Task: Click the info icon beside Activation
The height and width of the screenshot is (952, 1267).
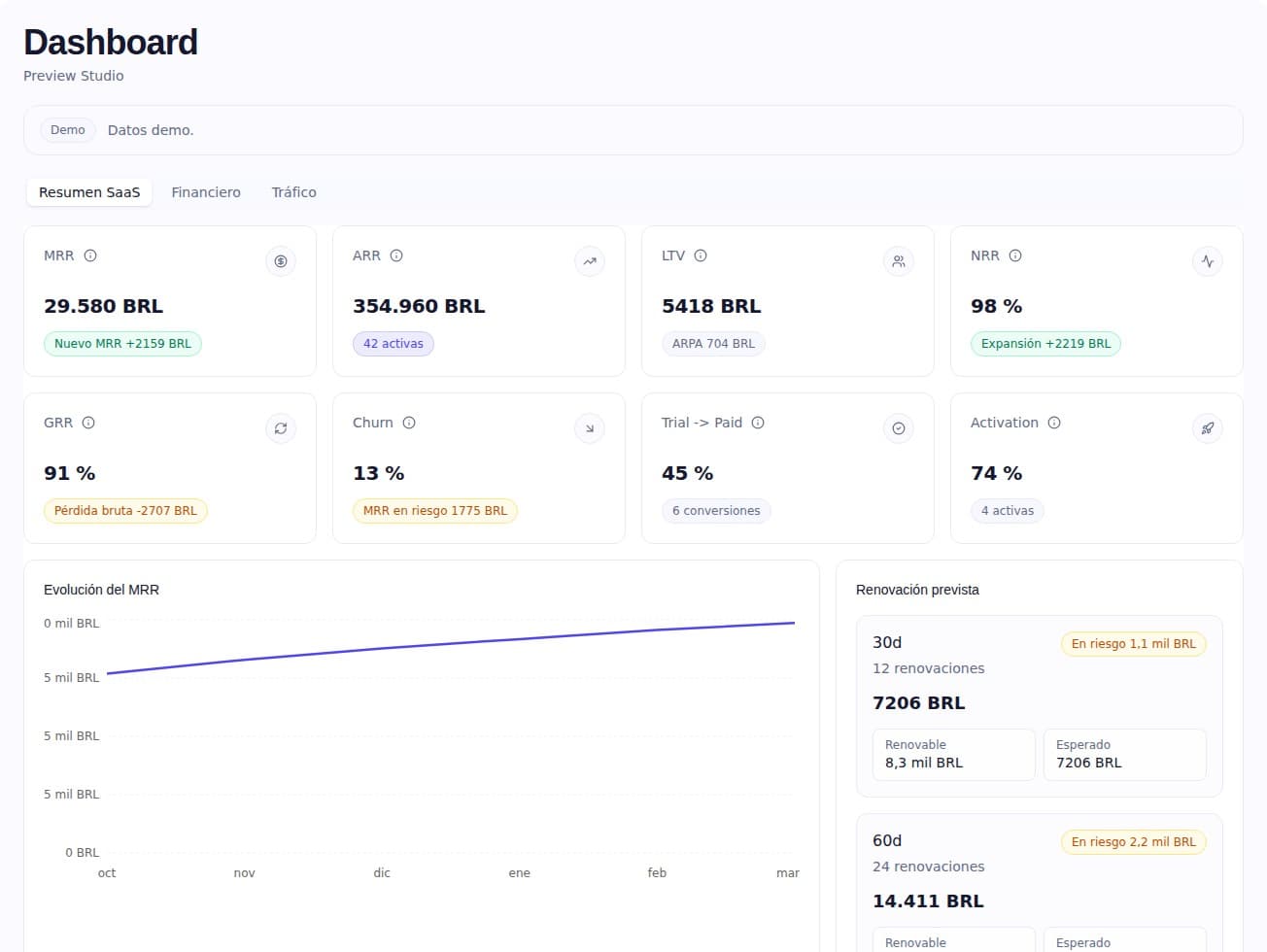Action: pyautogui.click(x=1054, y=423)
